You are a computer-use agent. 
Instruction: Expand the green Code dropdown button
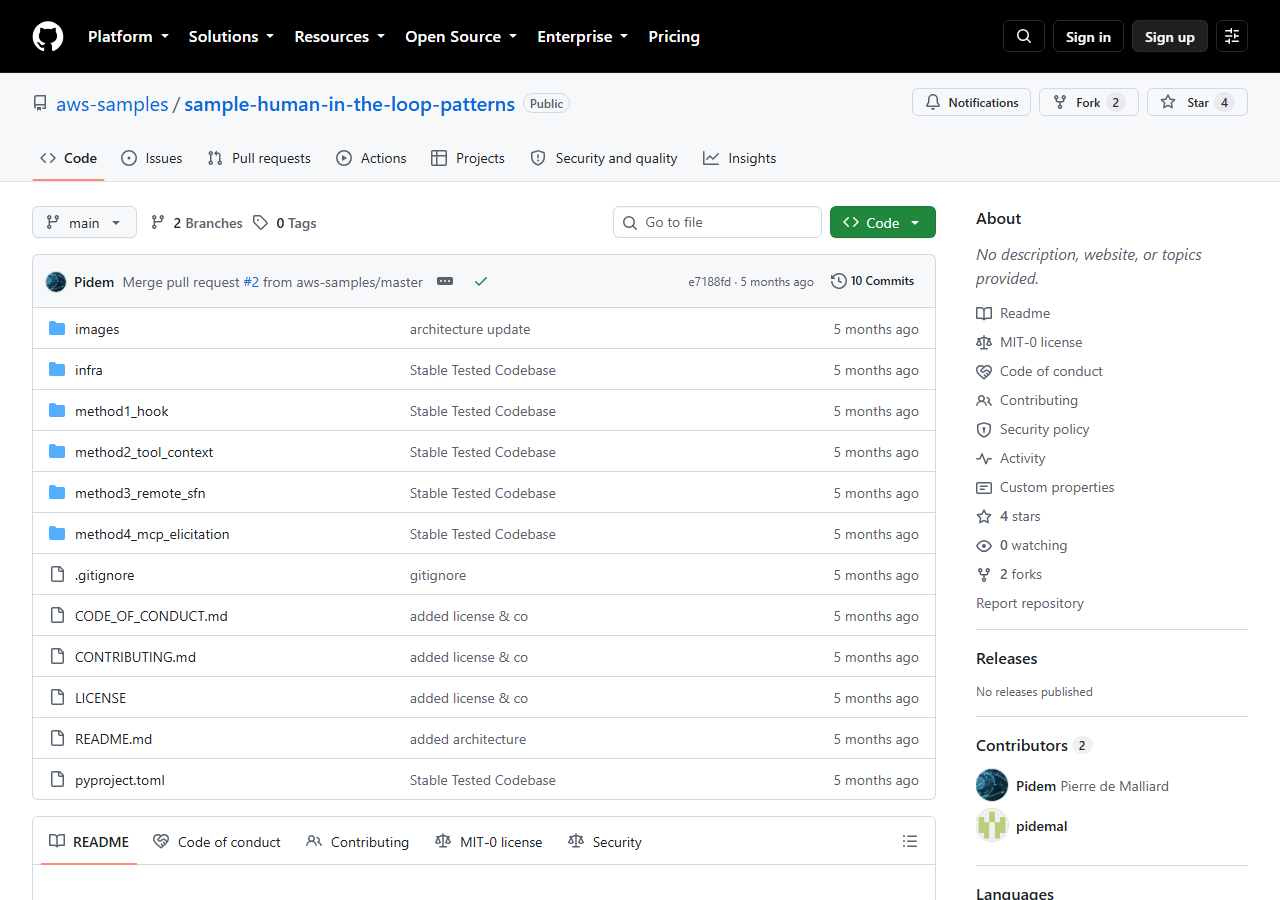click(882, 223)
